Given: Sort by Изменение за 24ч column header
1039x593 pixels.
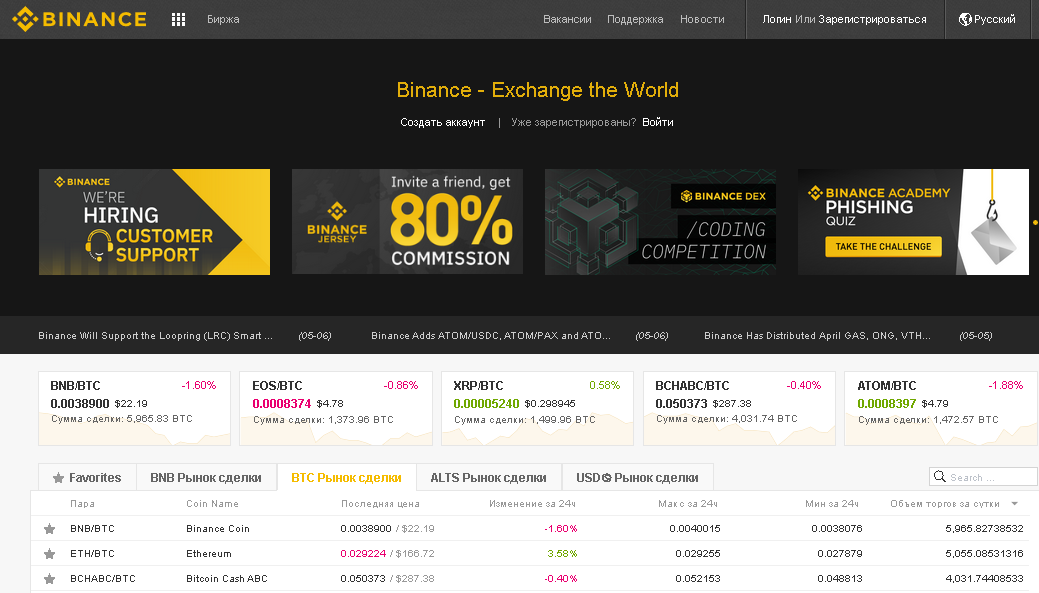Looking at the screenshot, I should pos(532,504).
